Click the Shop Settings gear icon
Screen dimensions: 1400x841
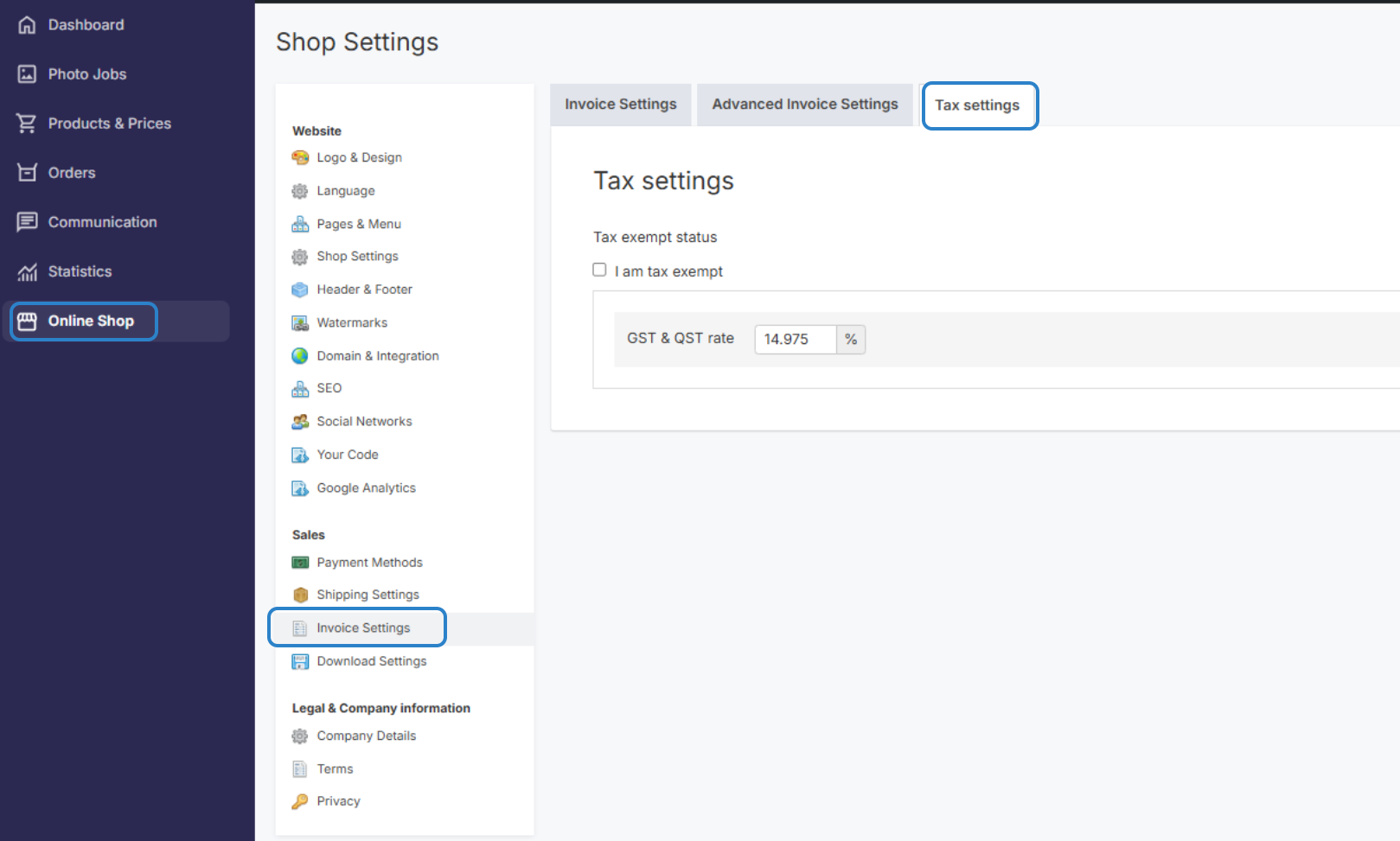(300, 257)
